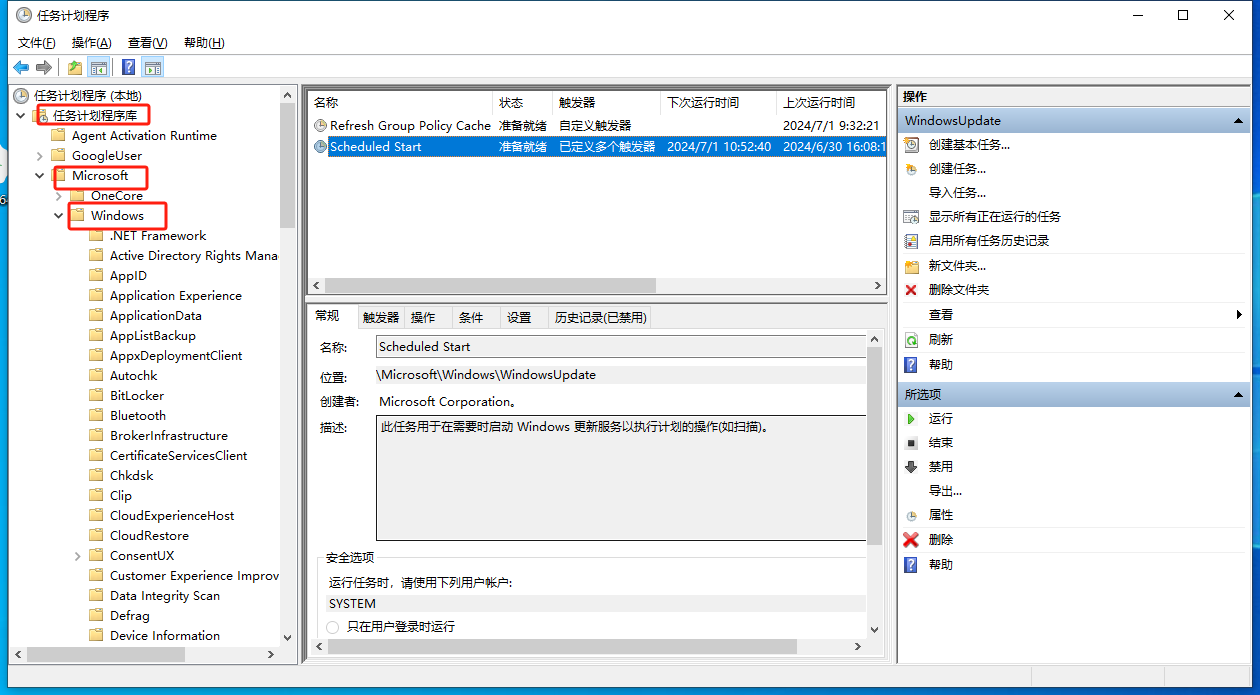This screenshot has width=1260, height=695.
Task: Collapse the 所选项 actions section
Action: tap(1240, 395)
